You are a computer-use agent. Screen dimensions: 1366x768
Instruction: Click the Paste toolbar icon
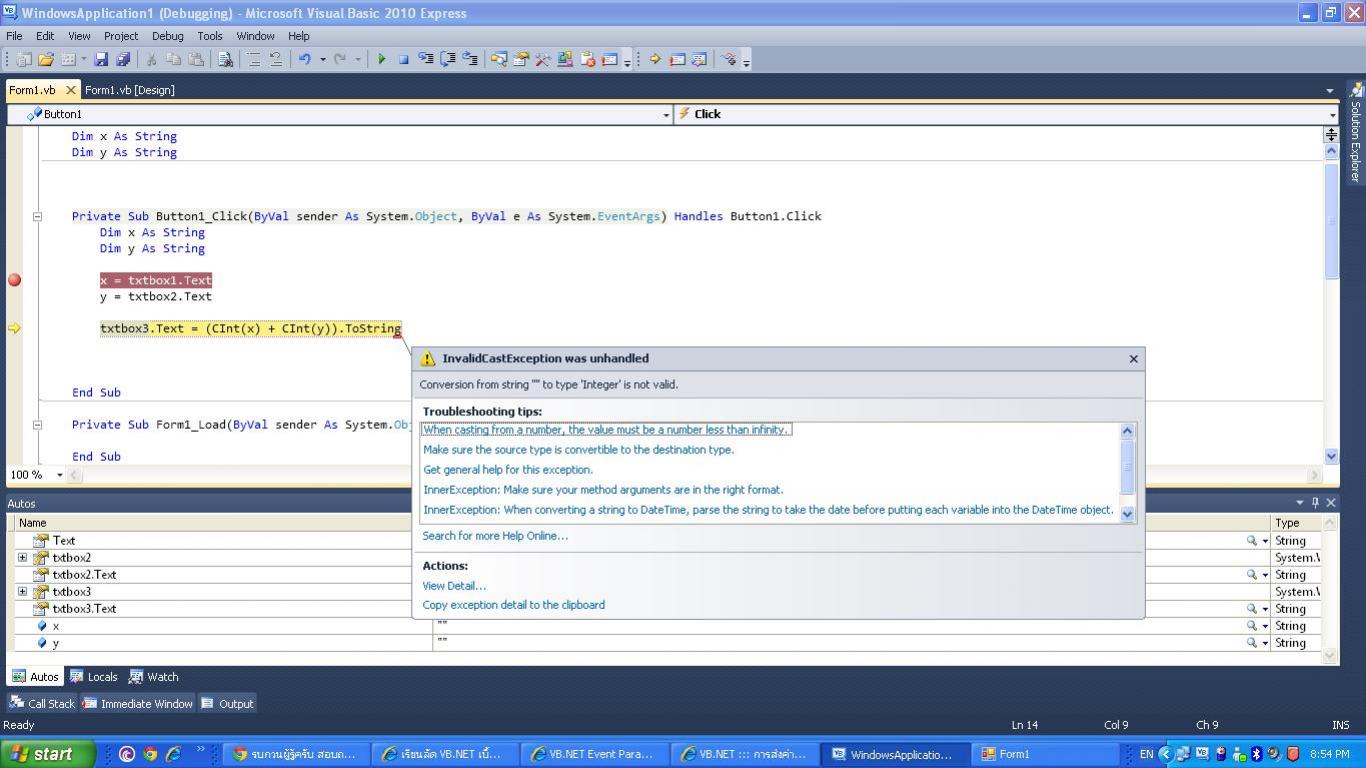(196, 59)
